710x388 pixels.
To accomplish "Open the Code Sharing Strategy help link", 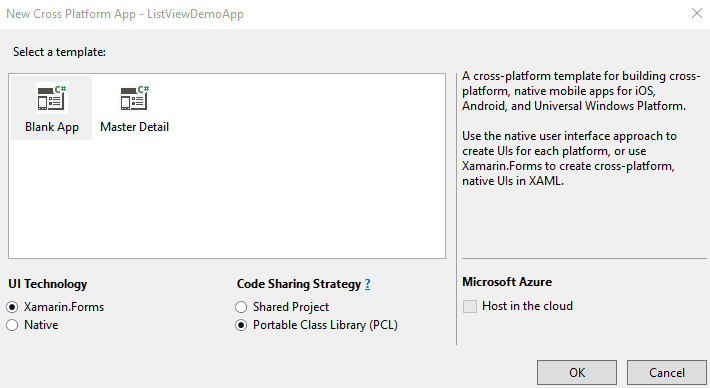I will (x=367, y=284).
